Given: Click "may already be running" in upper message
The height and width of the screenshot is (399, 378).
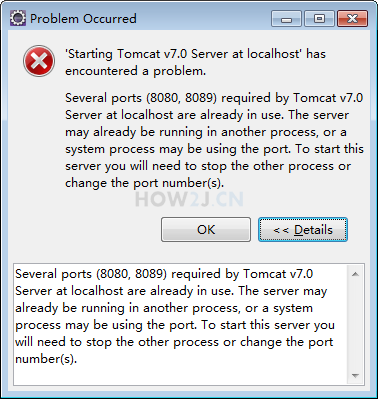Looking at the screenshot, I should pos(134,132).
